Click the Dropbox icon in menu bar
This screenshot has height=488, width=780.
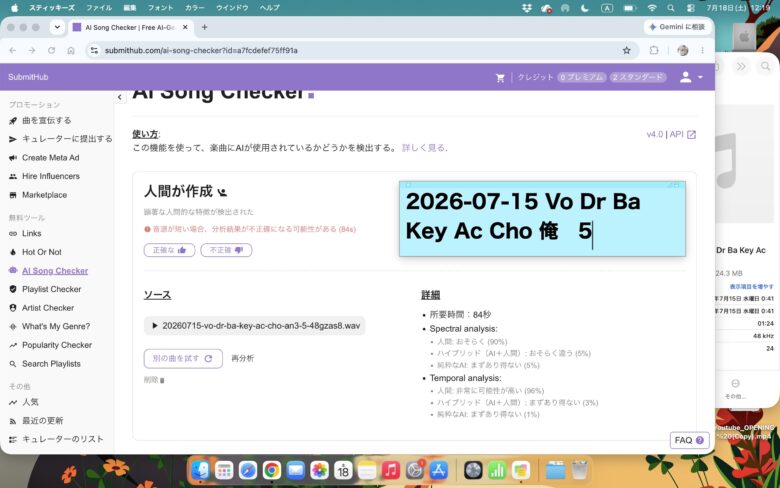[x=527, y=8]
